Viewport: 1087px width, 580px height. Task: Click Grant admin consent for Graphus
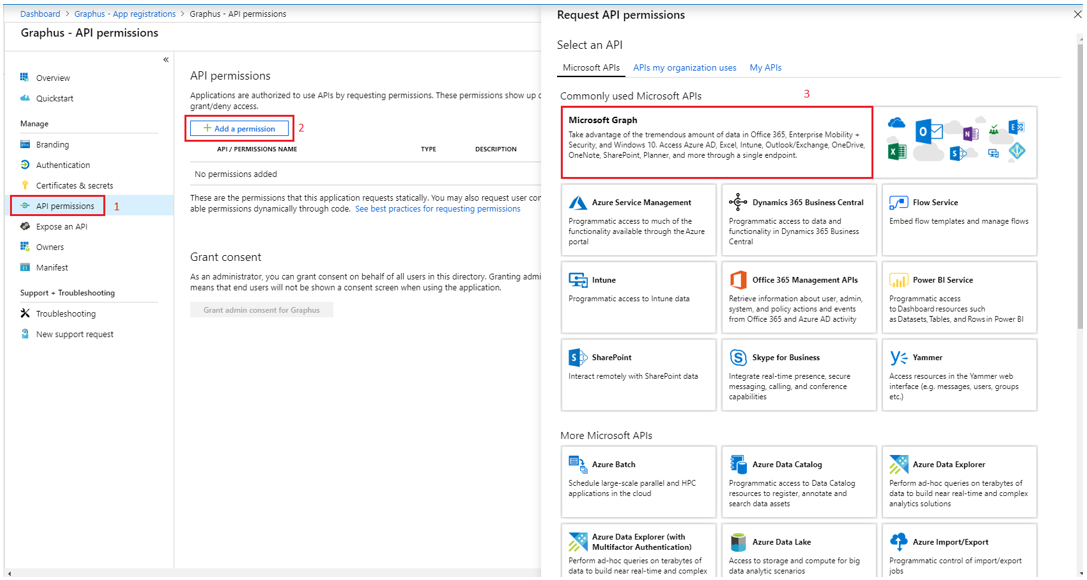[x=261, y=310]
